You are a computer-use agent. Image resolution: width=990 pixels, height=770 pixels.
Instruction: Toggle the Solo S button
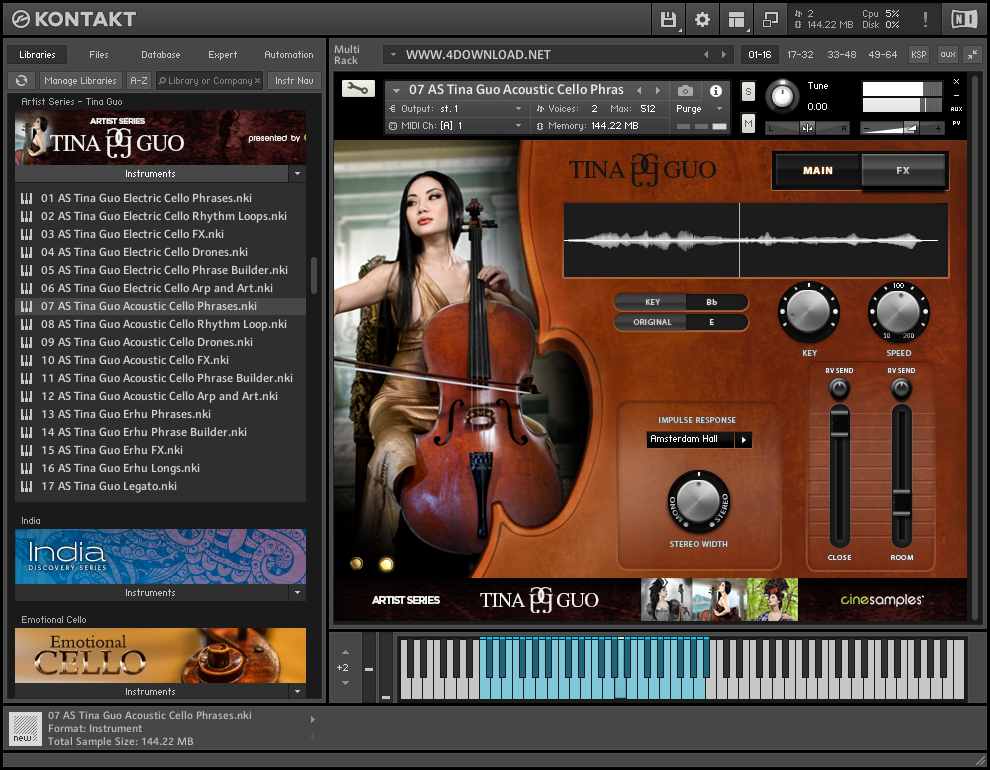pyautogui.click(x=748, y=92)
